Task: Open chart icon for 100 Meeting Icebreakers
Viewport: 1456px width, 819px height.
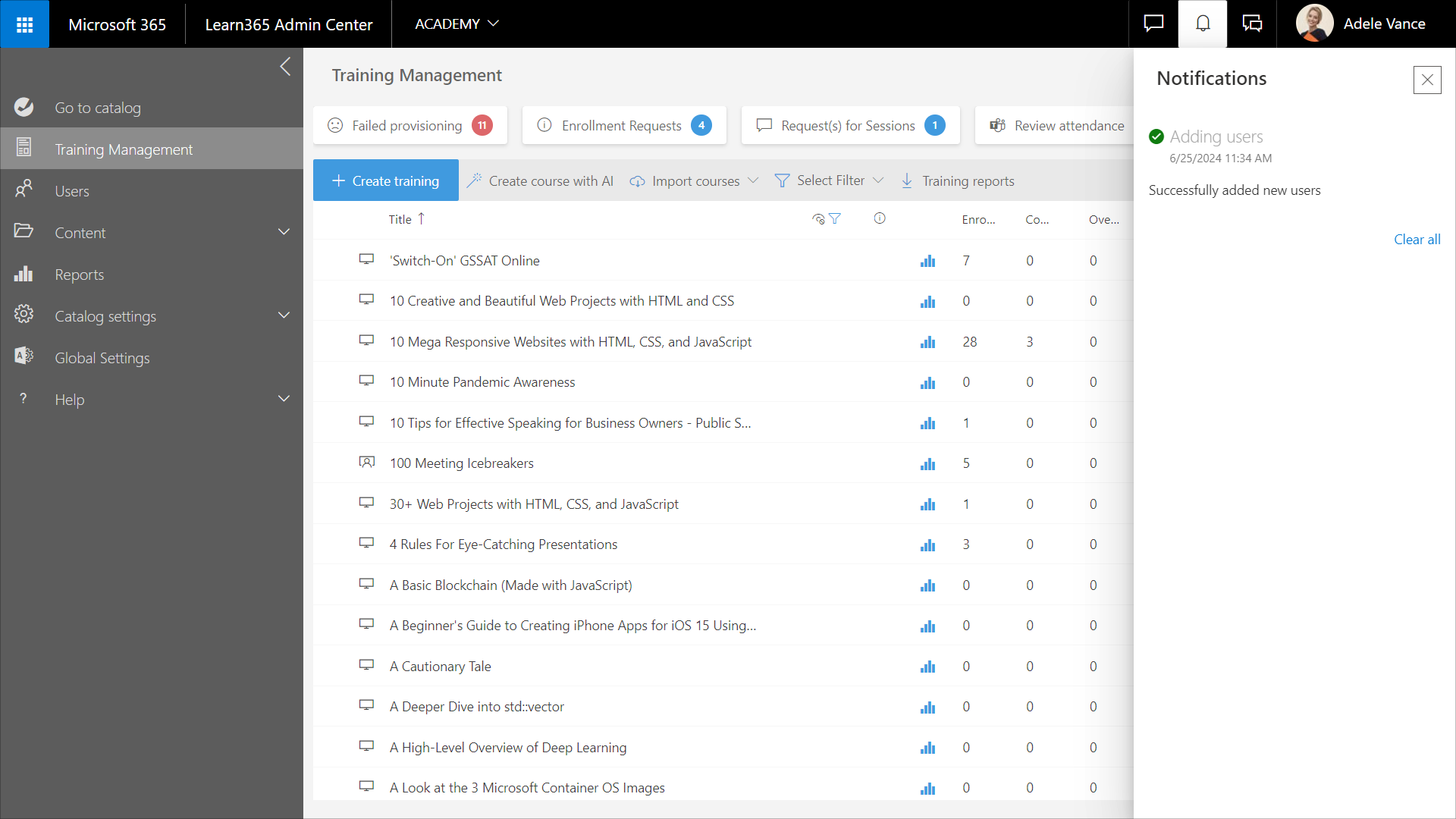Action: coord(927,463)
